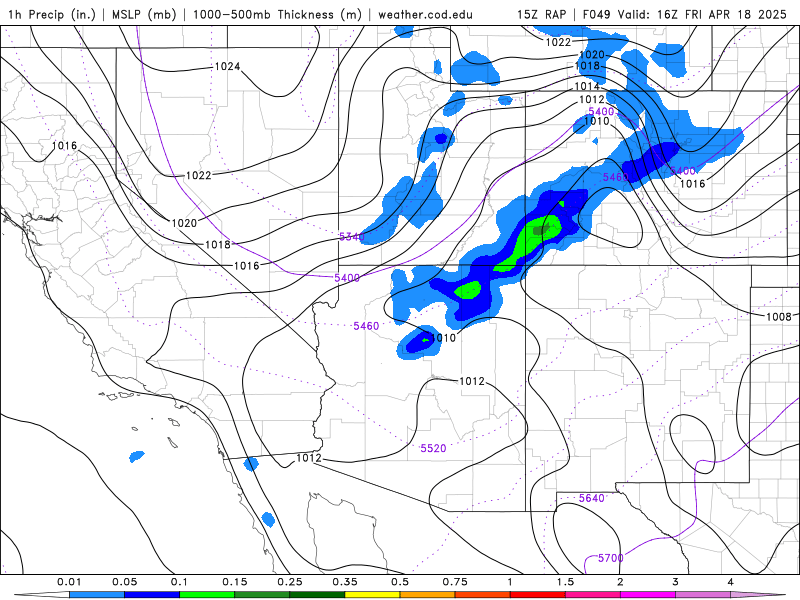This screenshot has height=600, width=800.
Task: Click the orange 0.5–0.75 legend swatch
Action: 428,595
